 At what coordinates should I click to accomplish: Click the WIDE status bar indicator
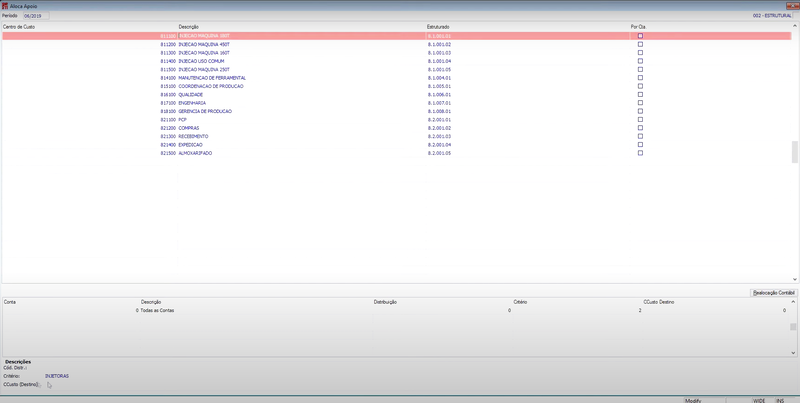pos(759,400)
